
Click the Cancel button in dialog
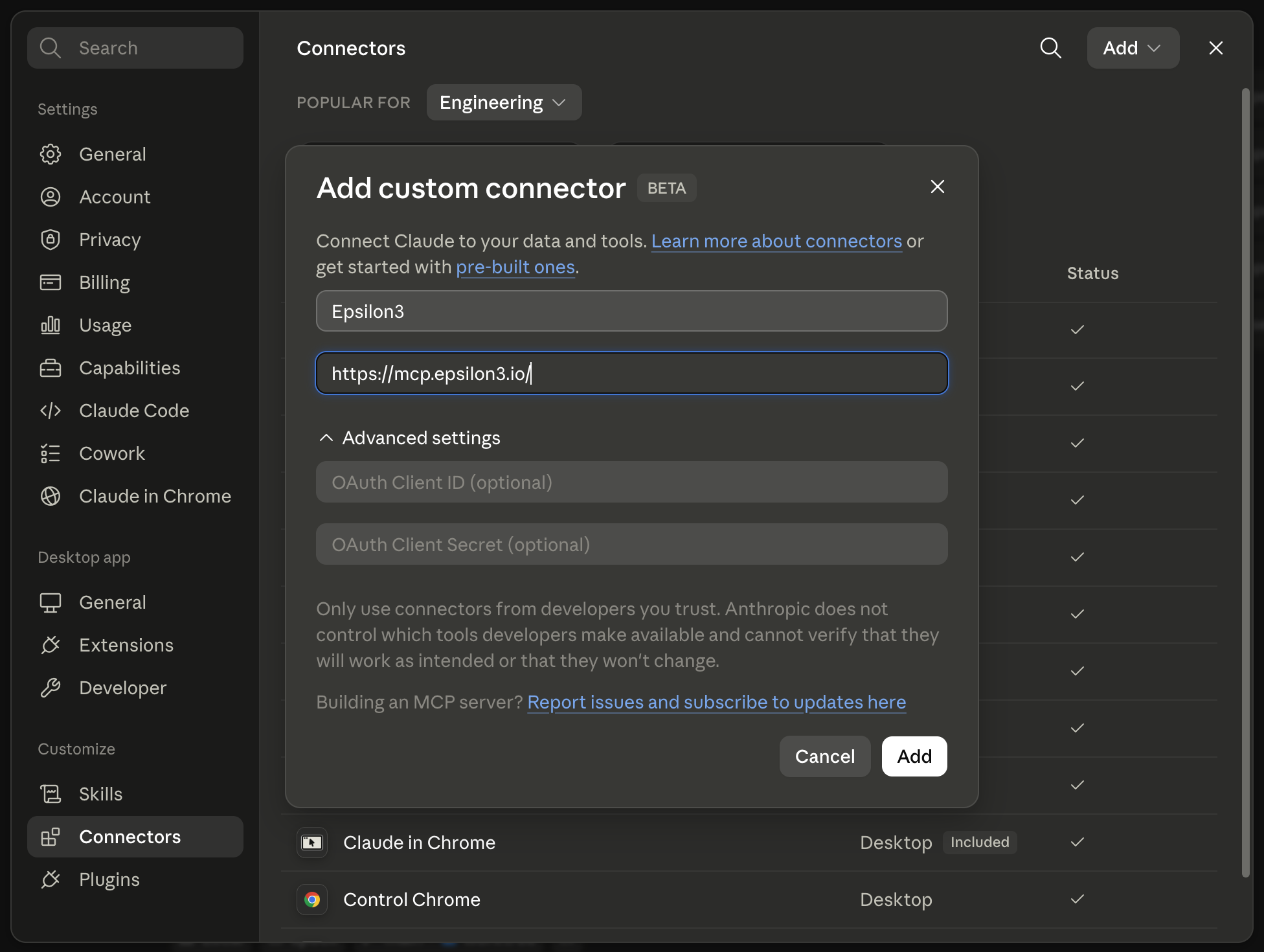(x=825, y=756)
